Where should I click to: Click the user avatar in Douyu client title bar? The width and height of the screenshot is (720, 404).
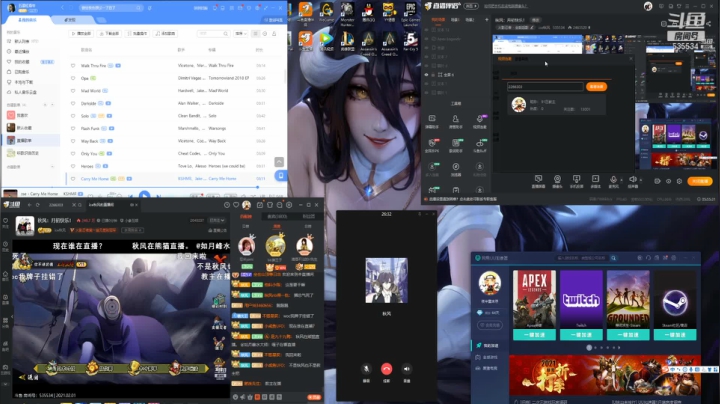pyautogui.click(x=247, y=205)
